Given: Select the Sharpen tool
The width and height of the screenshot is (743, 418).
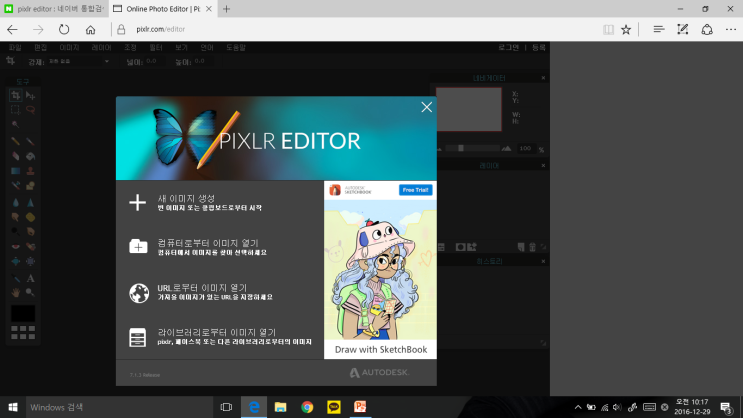Looking at the screenshot, I should (x=30, y=202).
